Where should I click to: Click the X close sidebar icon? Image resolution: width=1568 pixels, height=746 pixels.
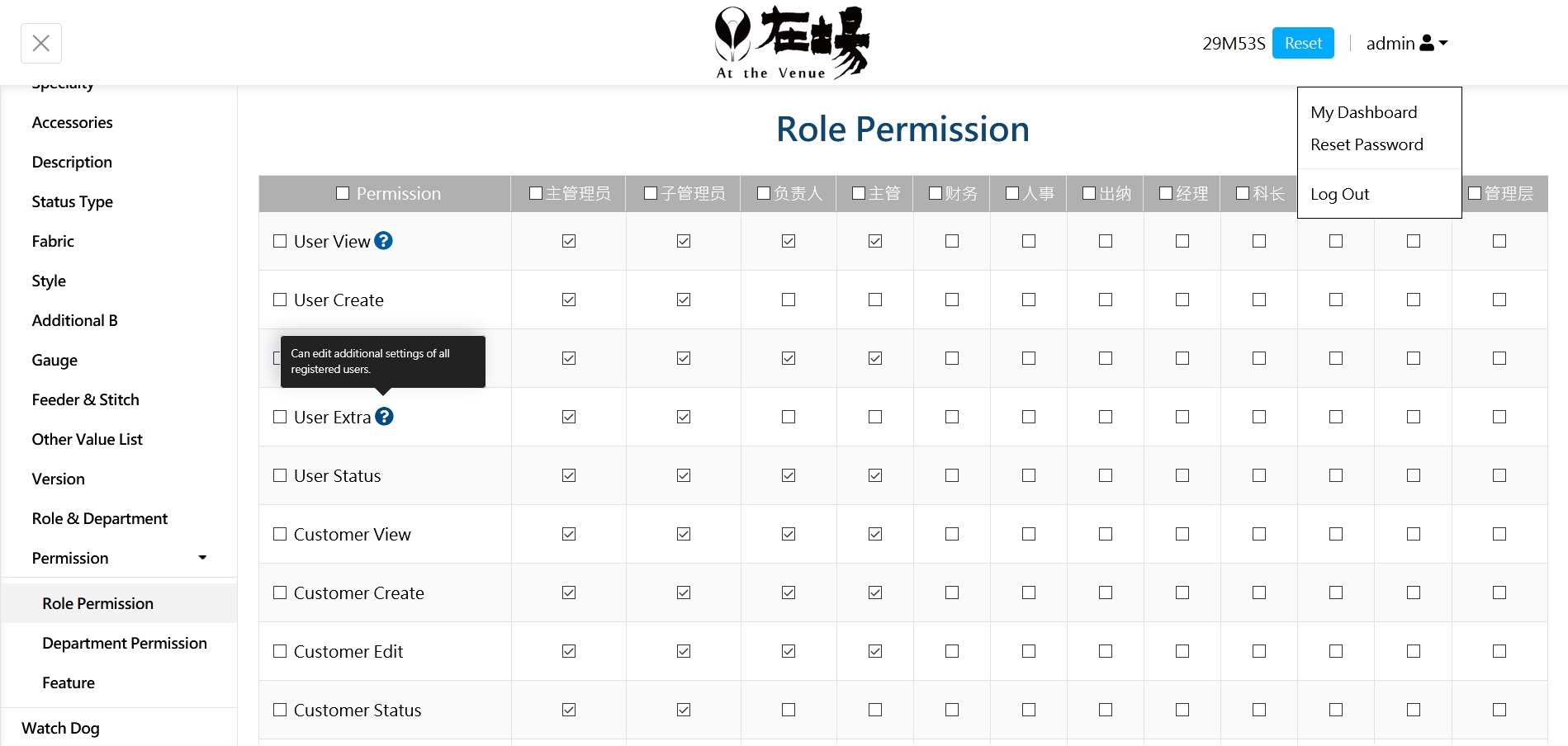point(41,43)
